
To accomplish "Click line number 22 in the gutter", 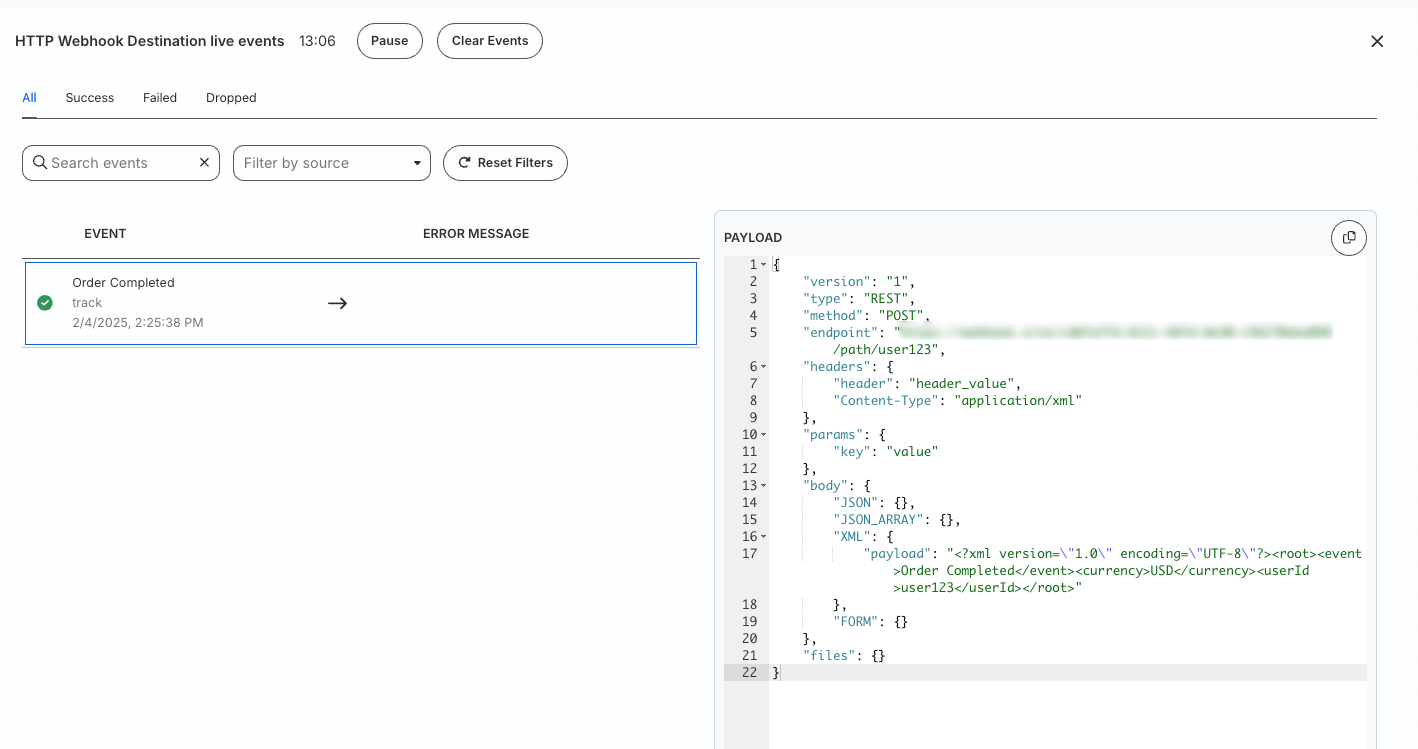I will click(x=750, y=673).
